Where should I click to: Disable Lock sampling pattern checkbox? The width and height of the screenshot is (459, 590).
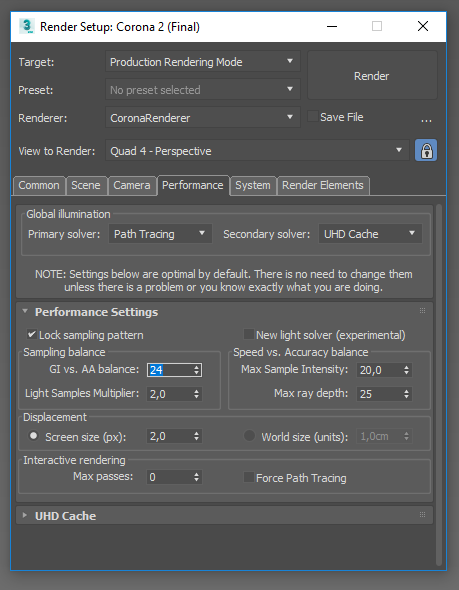tap(32, 334)
